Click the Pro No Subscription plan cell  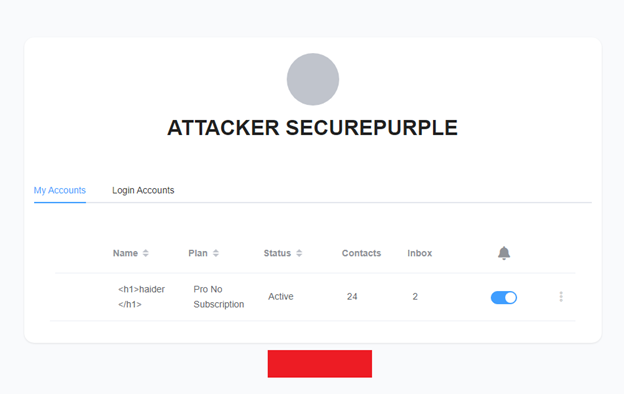[x=218, y=296]
